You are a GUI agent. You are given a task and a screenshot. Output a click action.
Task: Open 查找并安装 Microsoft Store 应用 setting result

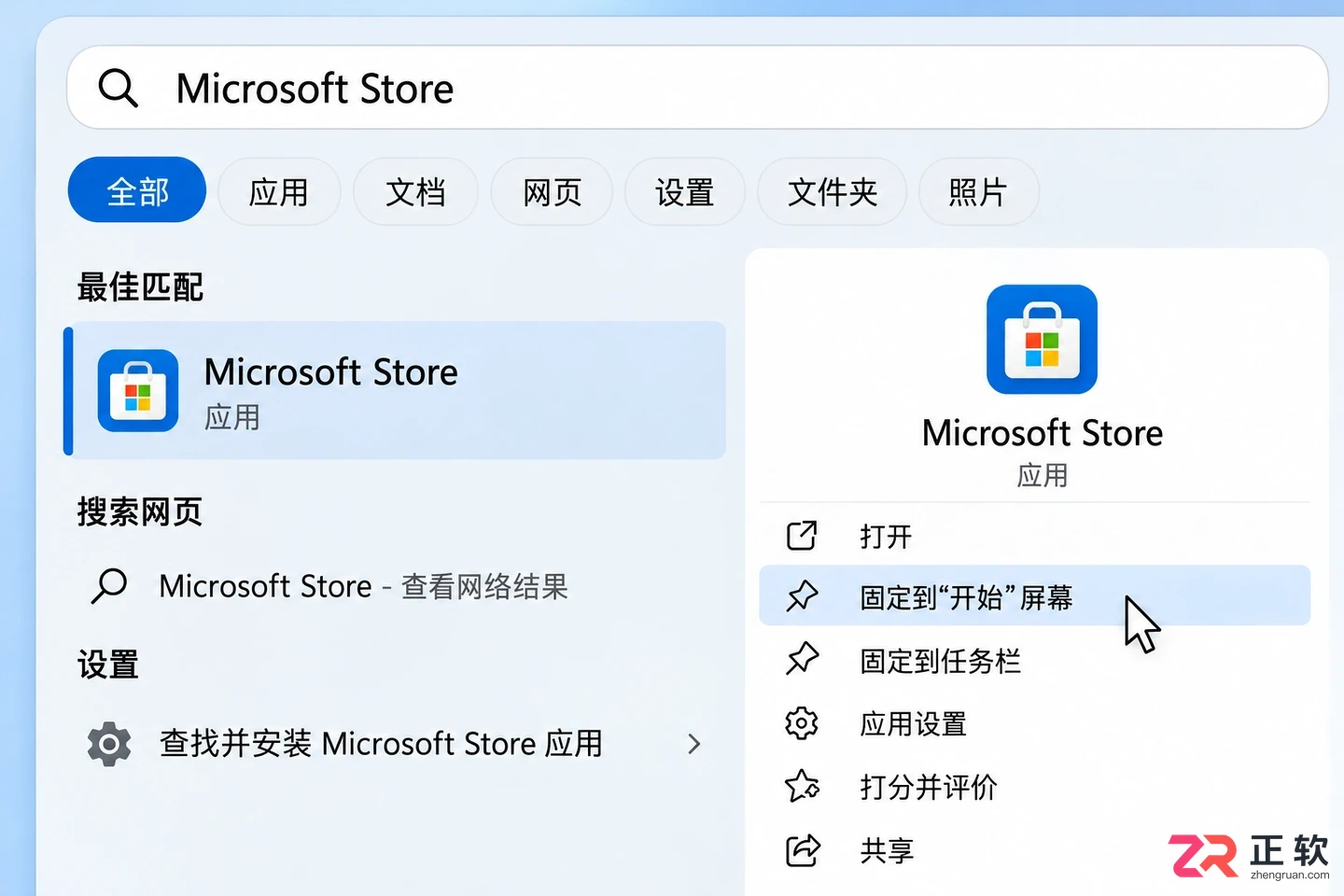tap(395, 744)
